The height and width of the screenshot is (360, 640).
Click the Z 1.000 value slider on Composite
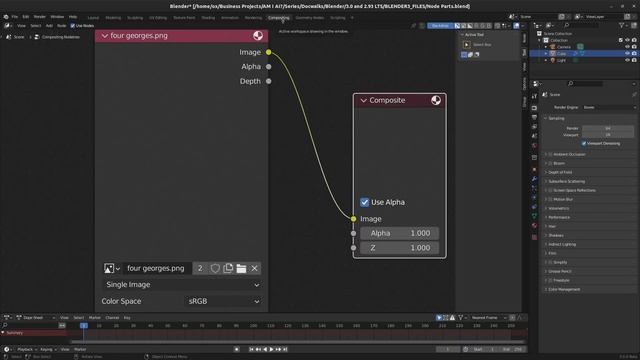400,248
